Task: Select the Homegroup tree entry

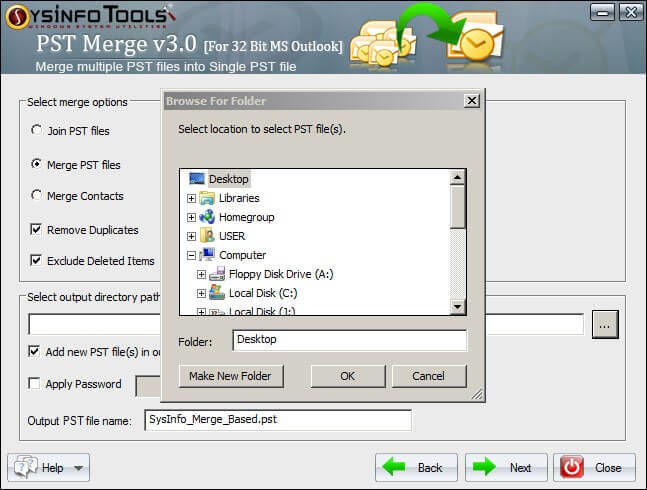Action: pyautogui.click(x=246, y=217)
